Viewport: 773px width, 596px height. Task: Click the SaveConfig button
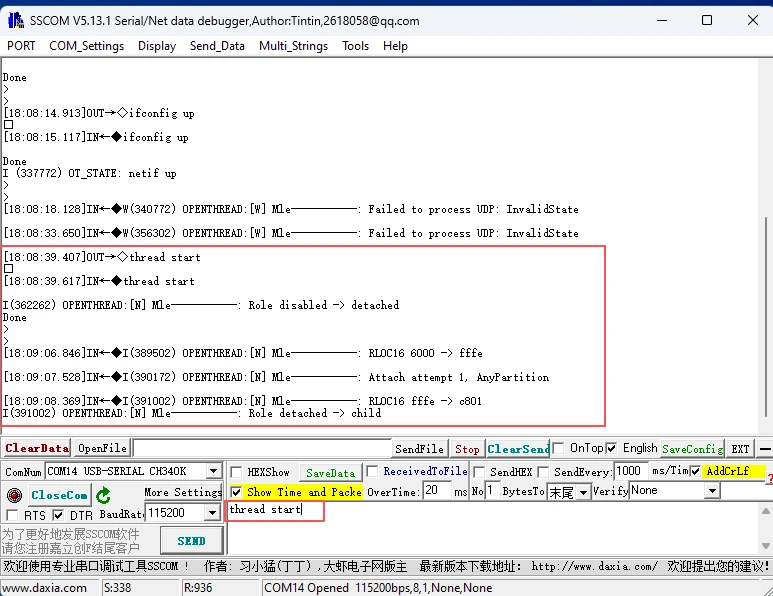click(x=691, y=449)
